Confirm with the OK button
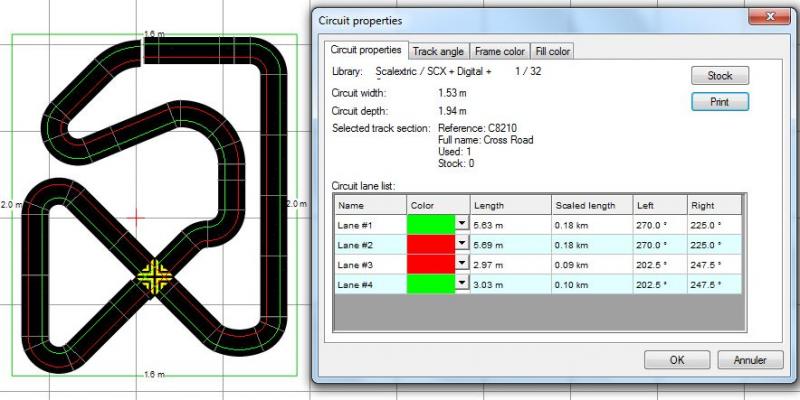The height and width of the screenshot is (400, 800). click(677, 359)
